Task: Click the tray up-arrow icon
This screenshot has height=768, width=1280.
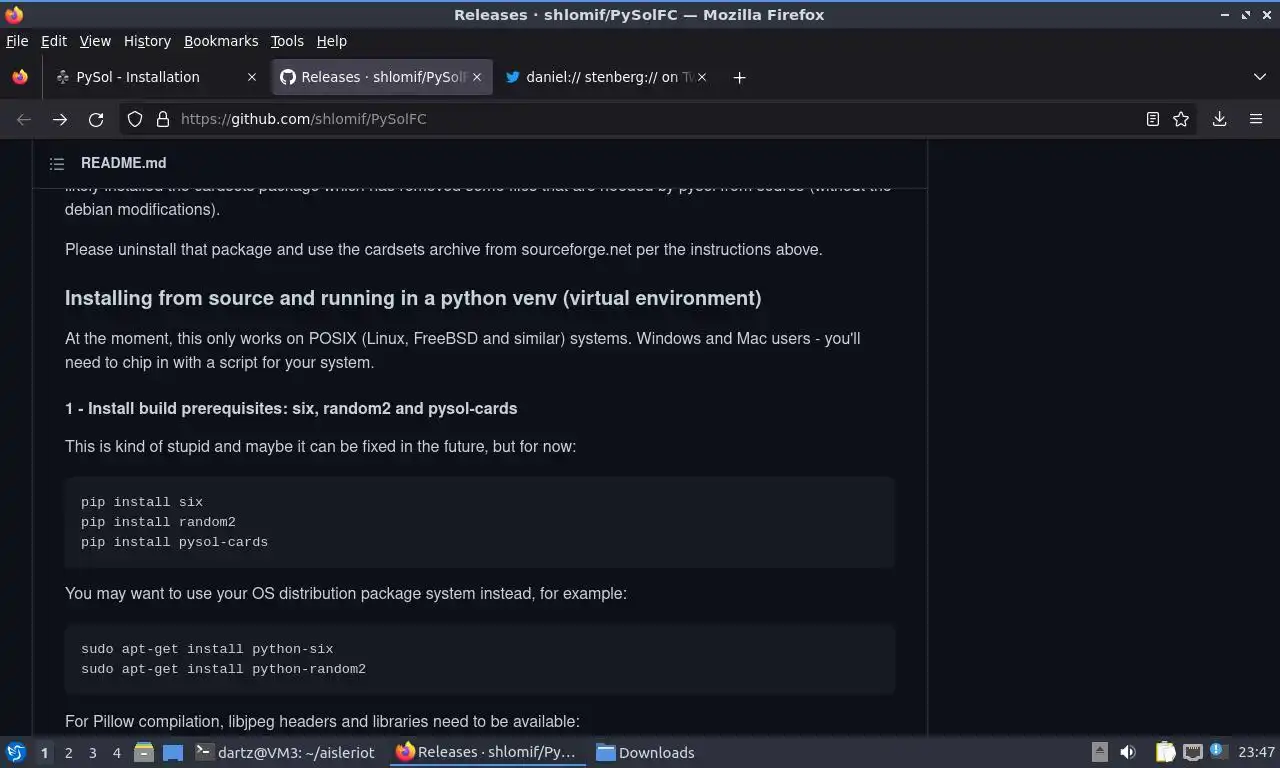Action: pyautogui.click(x=1099, y=752)
